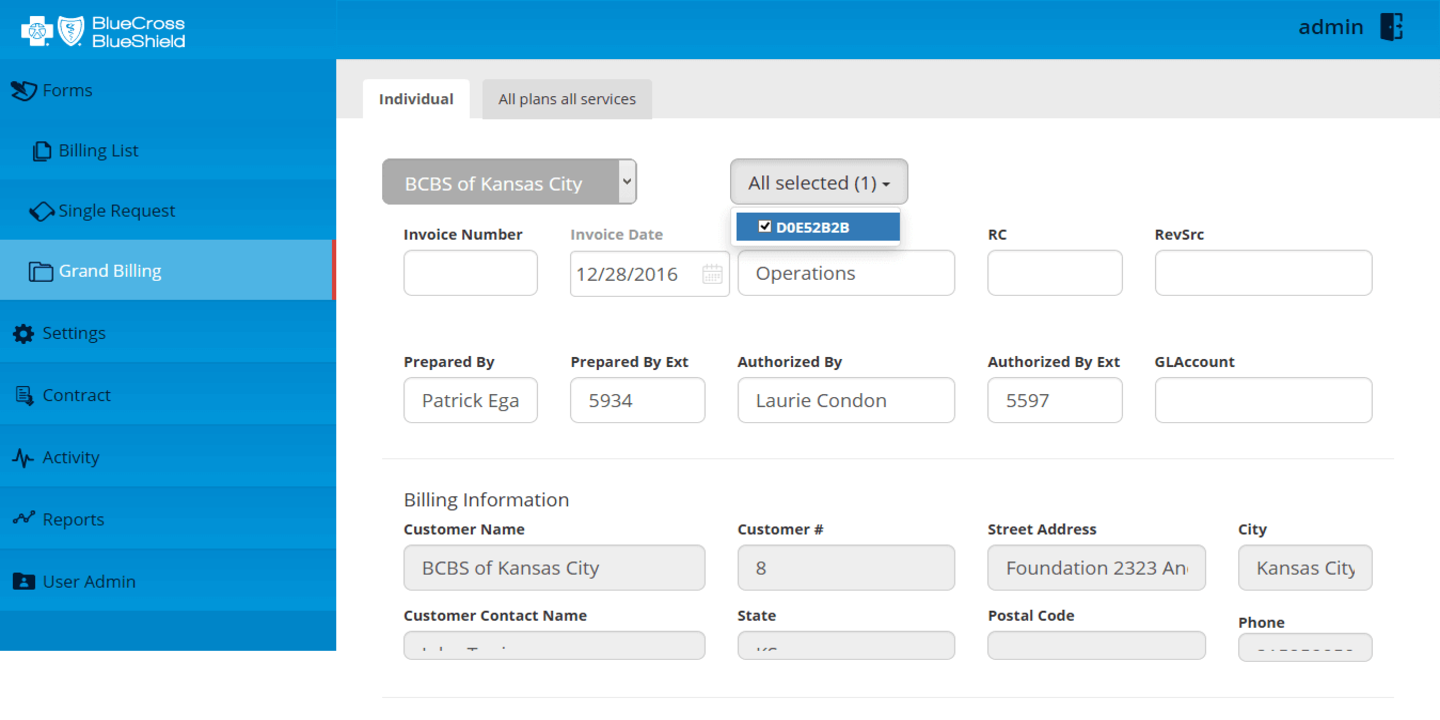Image resolution: width=1440 pixels, height=720 pixels.
Task: Click the Prepared By field
Action: coord(470,400)
